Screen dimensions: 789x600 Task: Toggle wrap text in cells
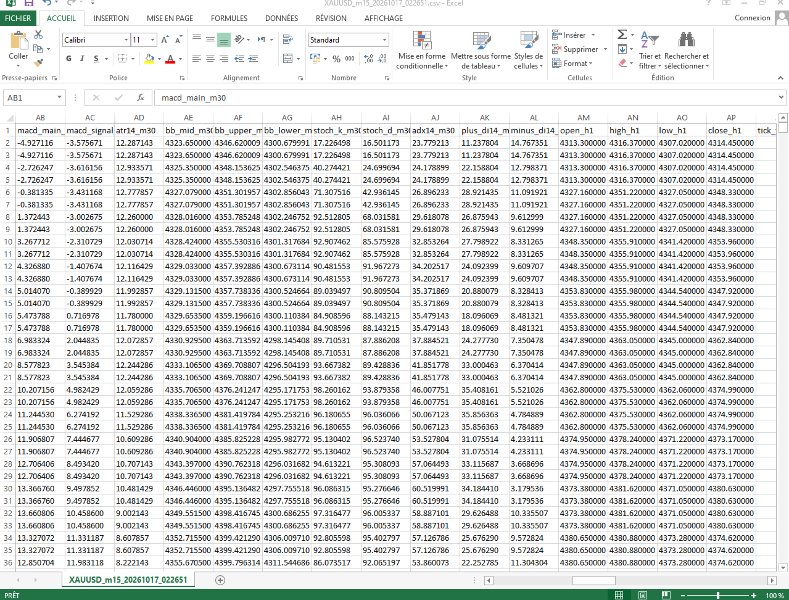click(x=288, y=39)
